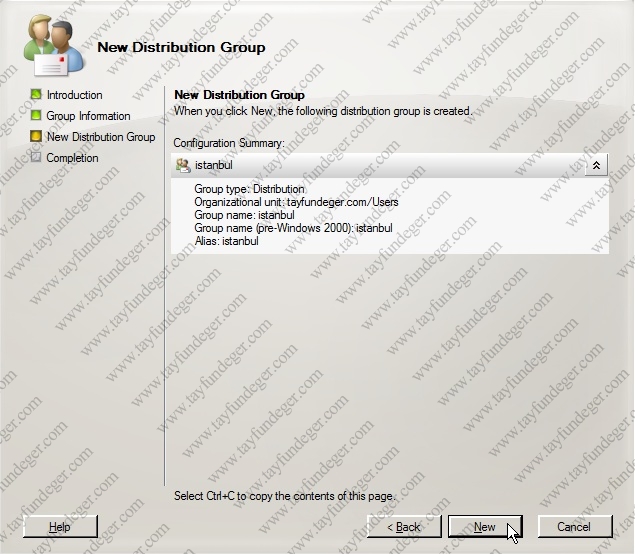This screenshot has height=554, width=635.
Task: Click the 'Configuration Summary:' label
Action: (229, 143)
